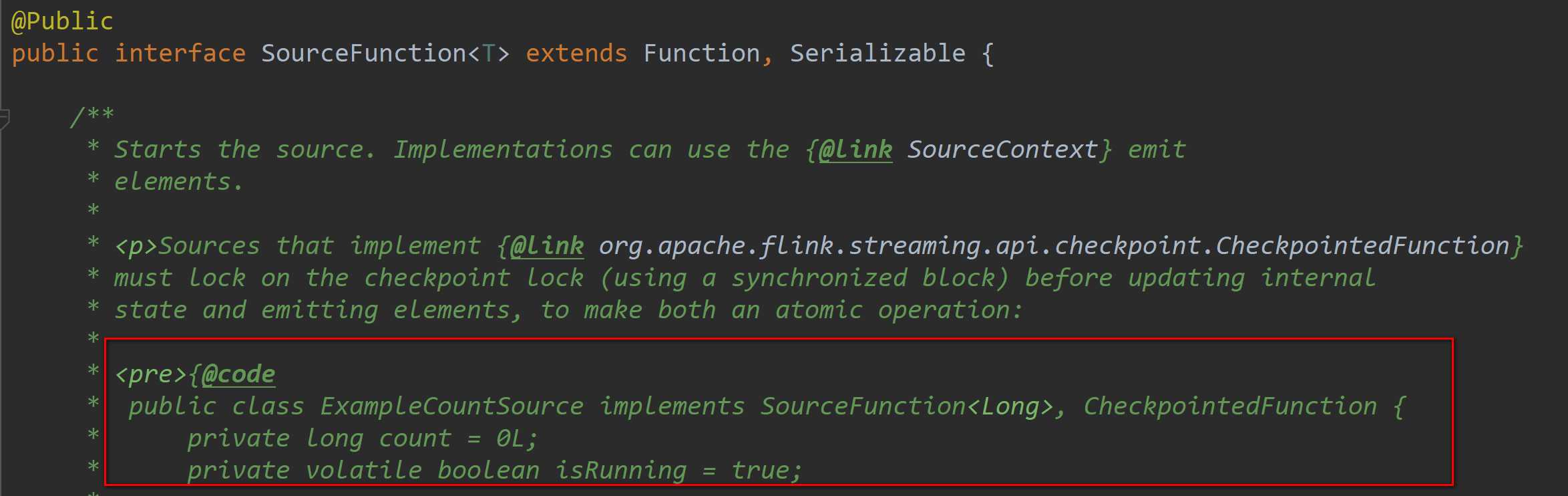
Task: Click org.apache.flink.streaming.api.checkpoint.CheckpointedFunction reference
Action: (1054, 246)
